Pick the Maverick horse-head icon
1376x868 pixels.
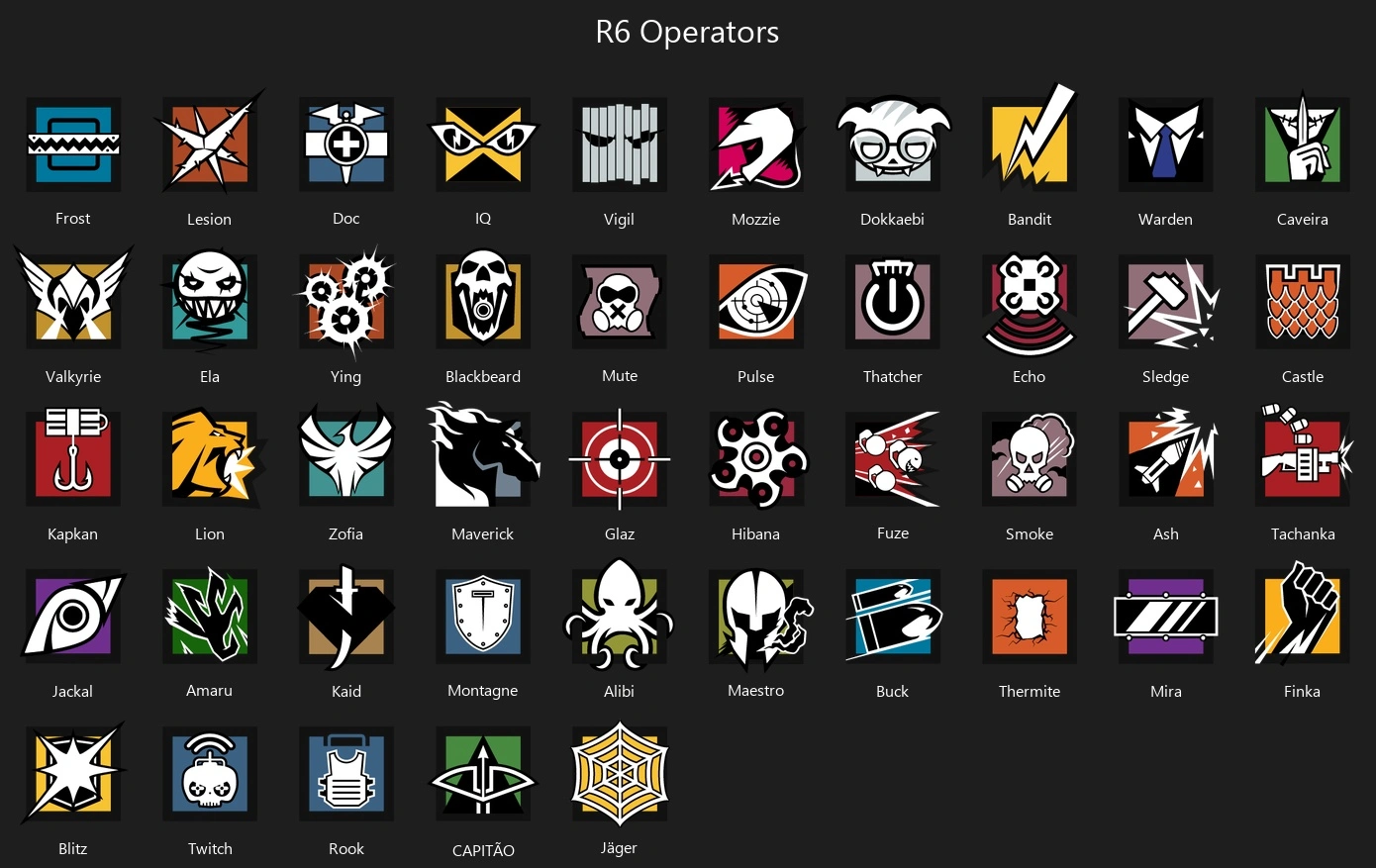pos(483,458)
